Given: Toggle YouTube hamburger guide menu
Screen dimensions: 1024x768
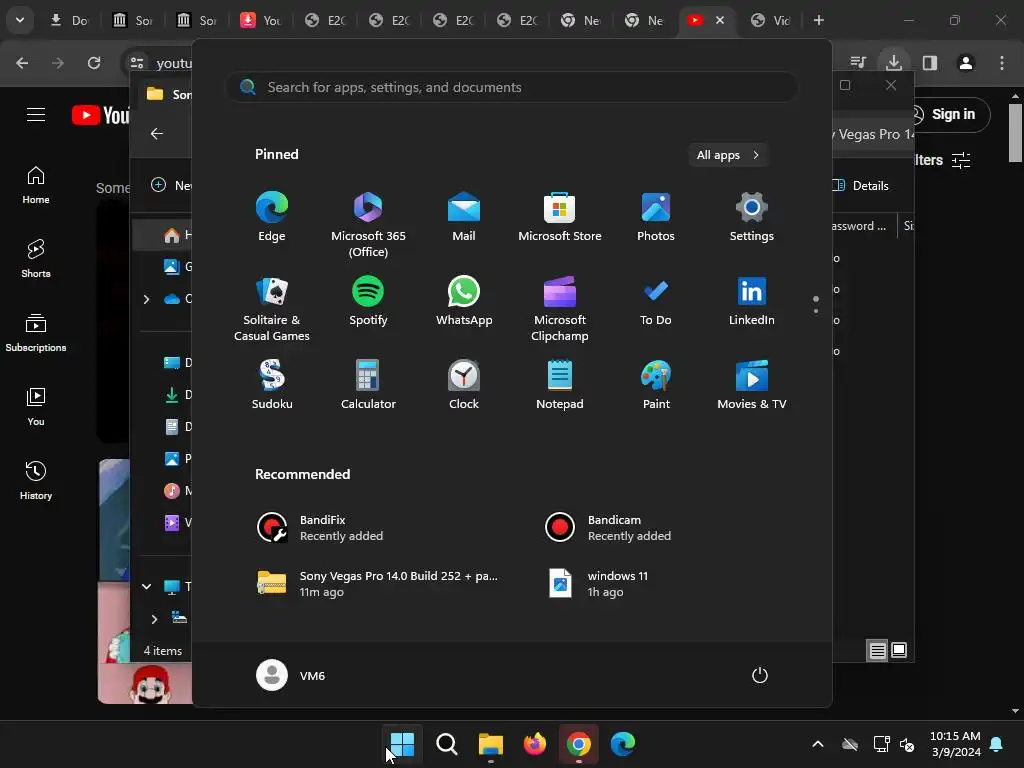Looking at the screenshot, I should [x=36, y=115].
